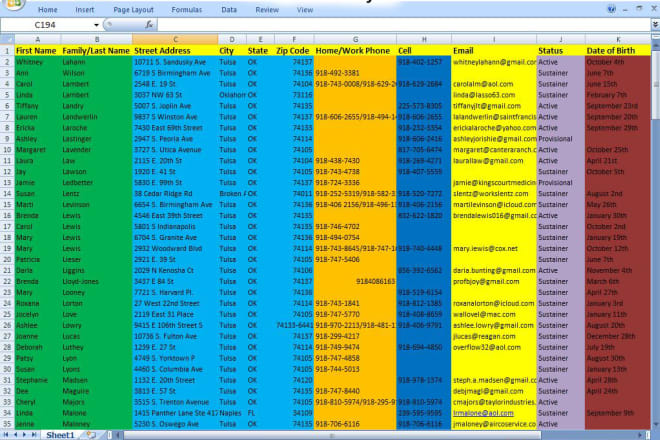Select cell '9184086163'
The image size is (660, 440).
coord(355,281)
